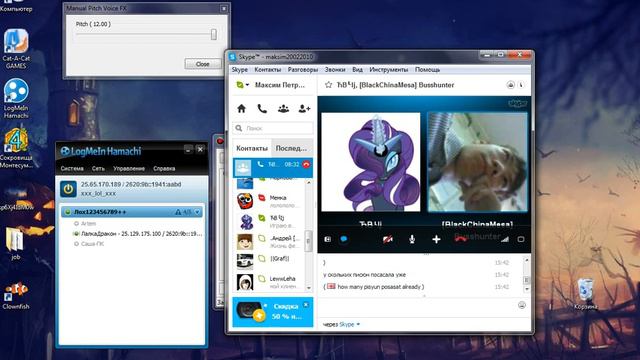Favorite the conversation with the star icon
This screenshot has width=640, height=360.
(x=328, y=85)
